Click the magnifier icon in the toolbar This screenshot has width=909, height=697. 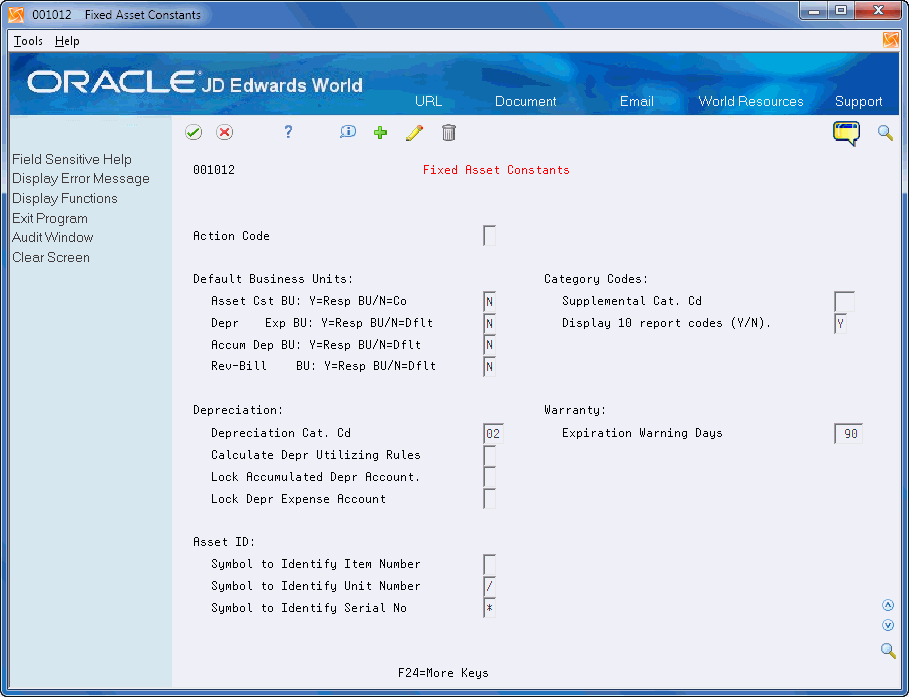tap(885, 133)
